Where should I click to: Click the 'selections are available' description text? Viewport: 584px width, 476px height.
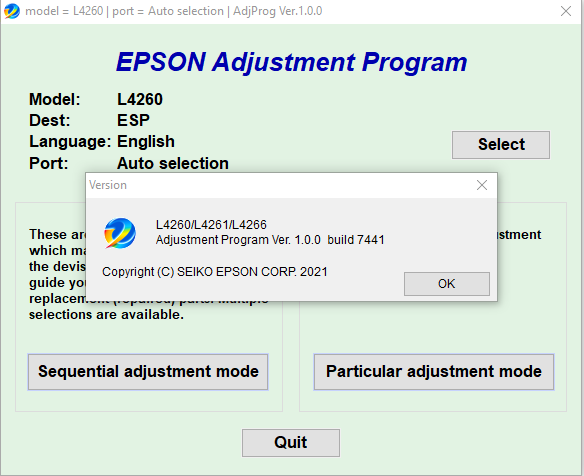click(107, 315)
